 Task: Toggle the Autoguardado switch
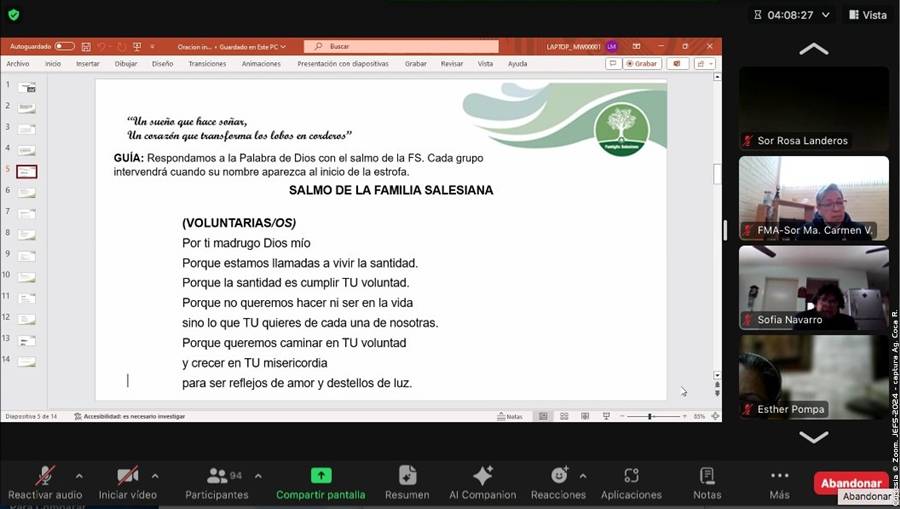[x=64, y=46]
